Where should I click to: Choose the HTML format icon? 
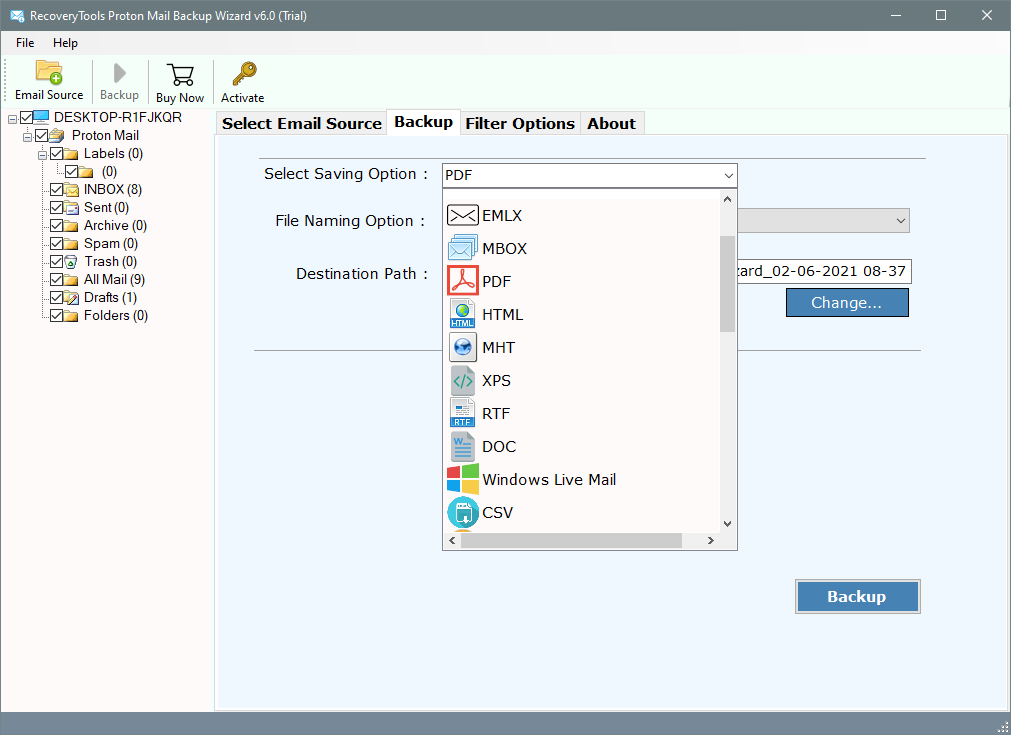pyautogui.click(x=462, y=314)
